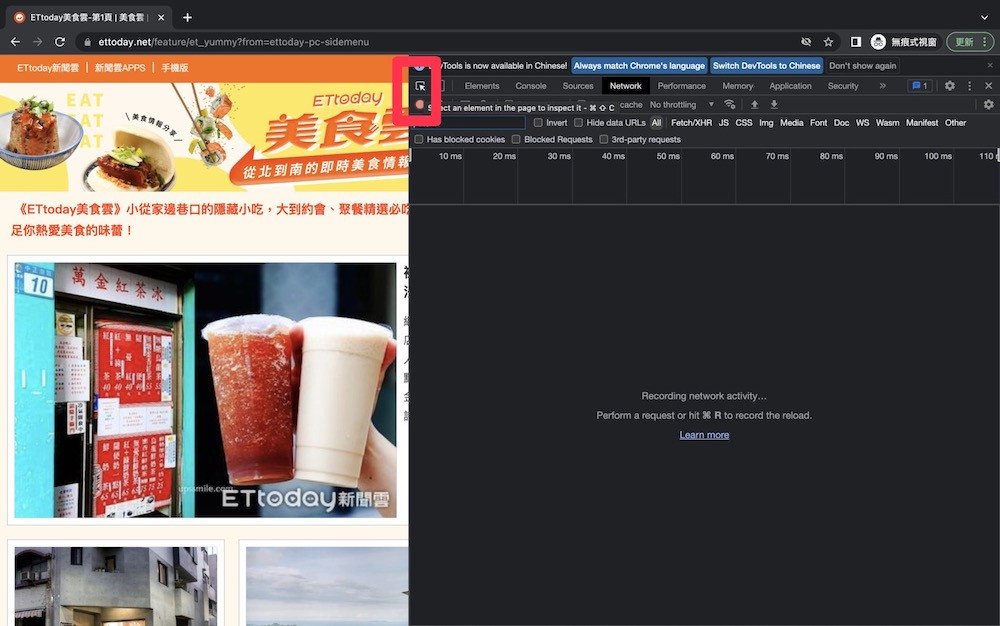The height and width of the screenshot is (626, 1000).
Task: Switch to the Elements tab
Action: (x=482, y=85)
